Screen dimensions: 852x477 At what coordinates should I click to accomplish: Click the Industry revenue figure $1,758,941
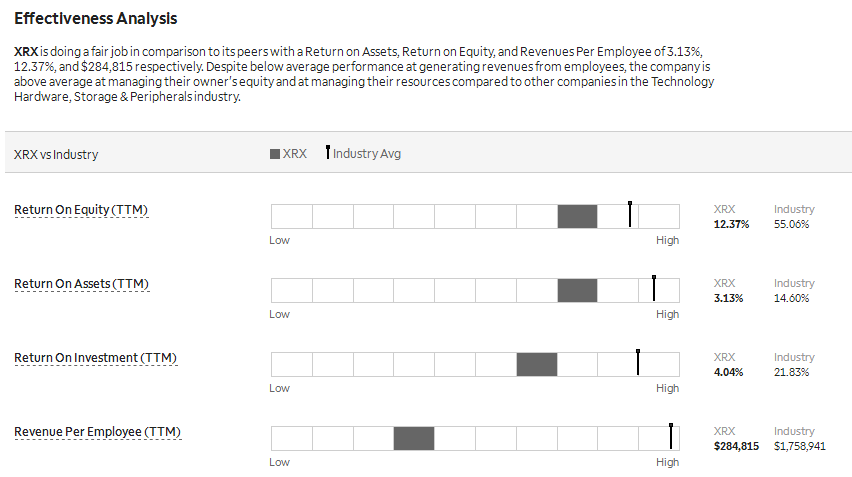pyautogui.click(x=800, y=446)
